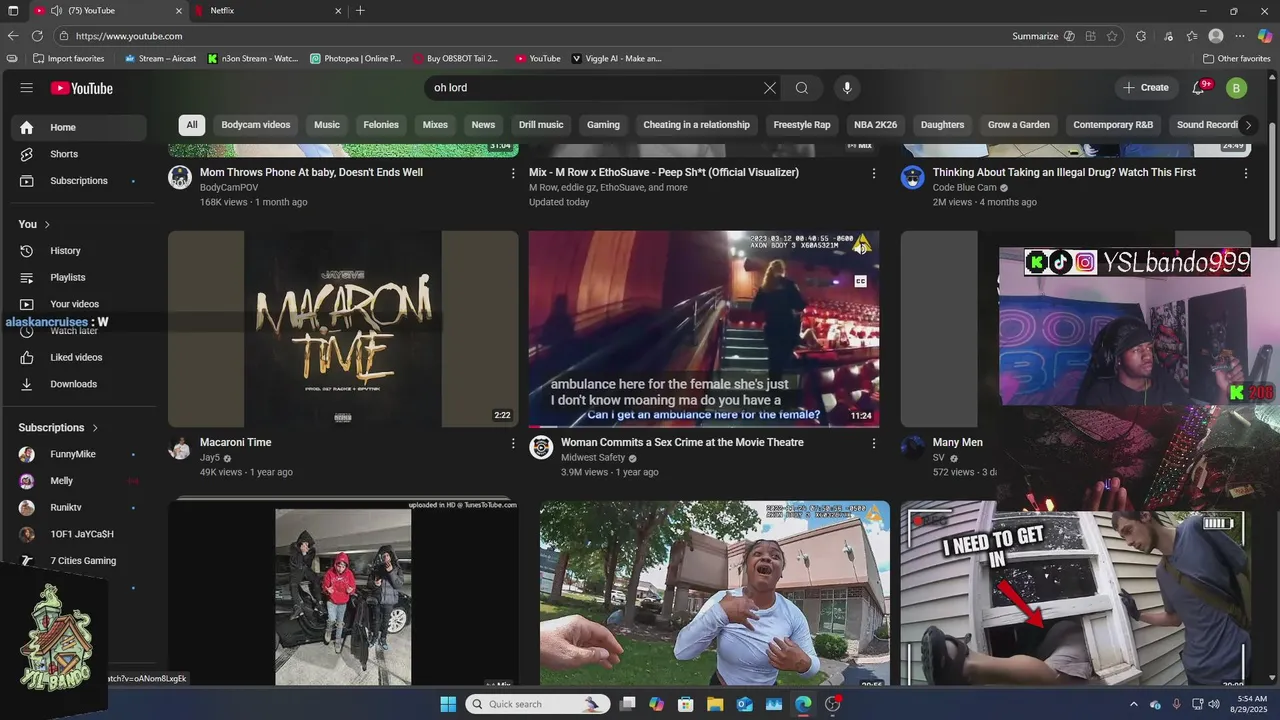Screen dimensions: 1280x720
Task: Select the Contemporary R&B chip
Action: pos(1113,125)
